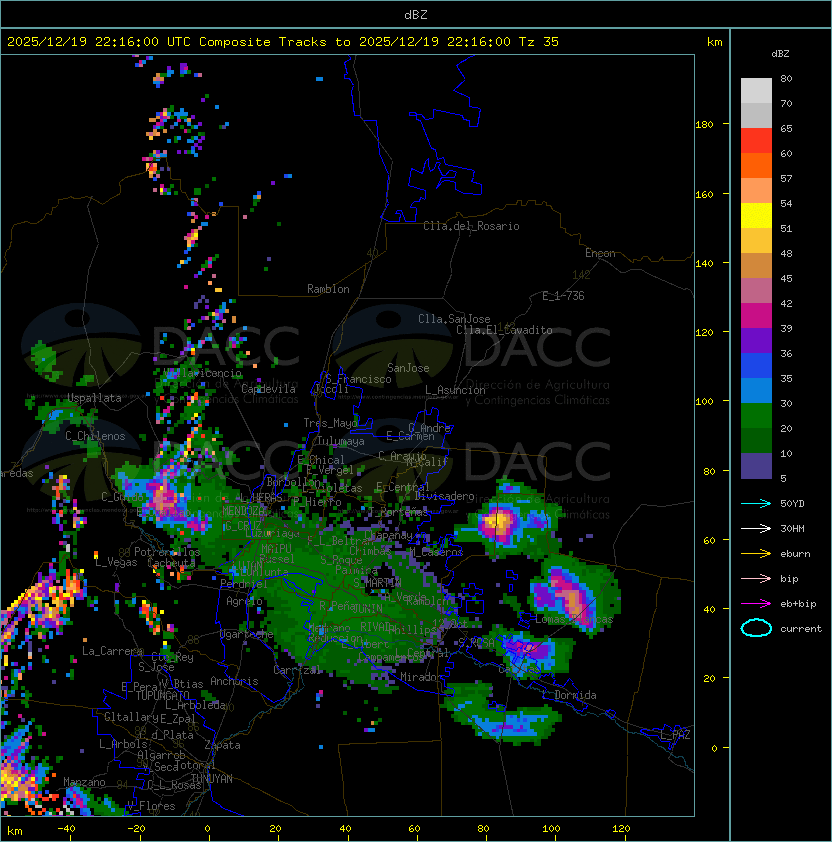This screenshot has height=842, width=832.
Task: Click the 'Divisadero' place label
Action: point(444,496)
